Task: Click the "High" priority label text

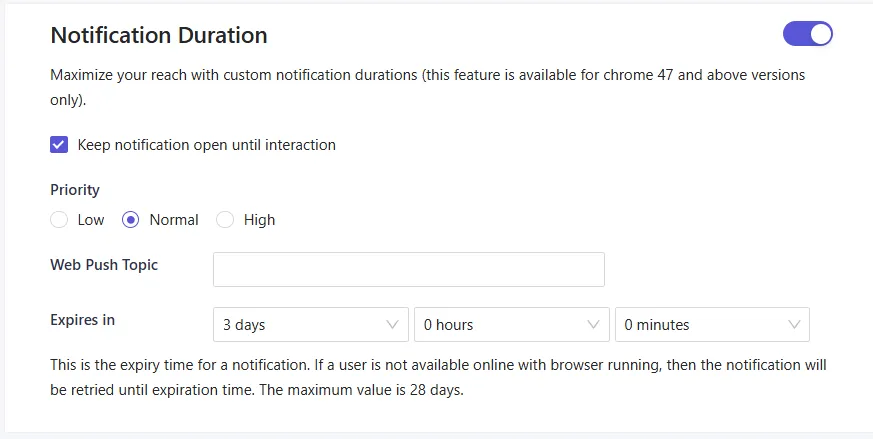Action: click(x=259, y=220)
